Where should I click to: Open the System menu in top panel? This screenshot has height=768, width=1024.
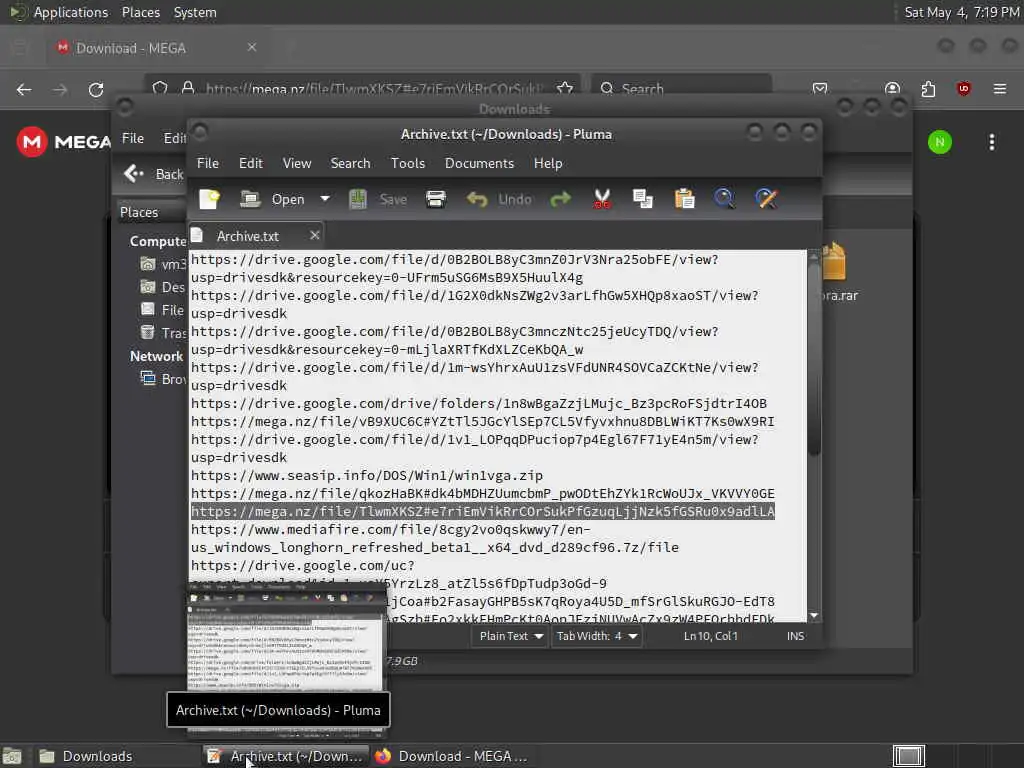[195, 12]
